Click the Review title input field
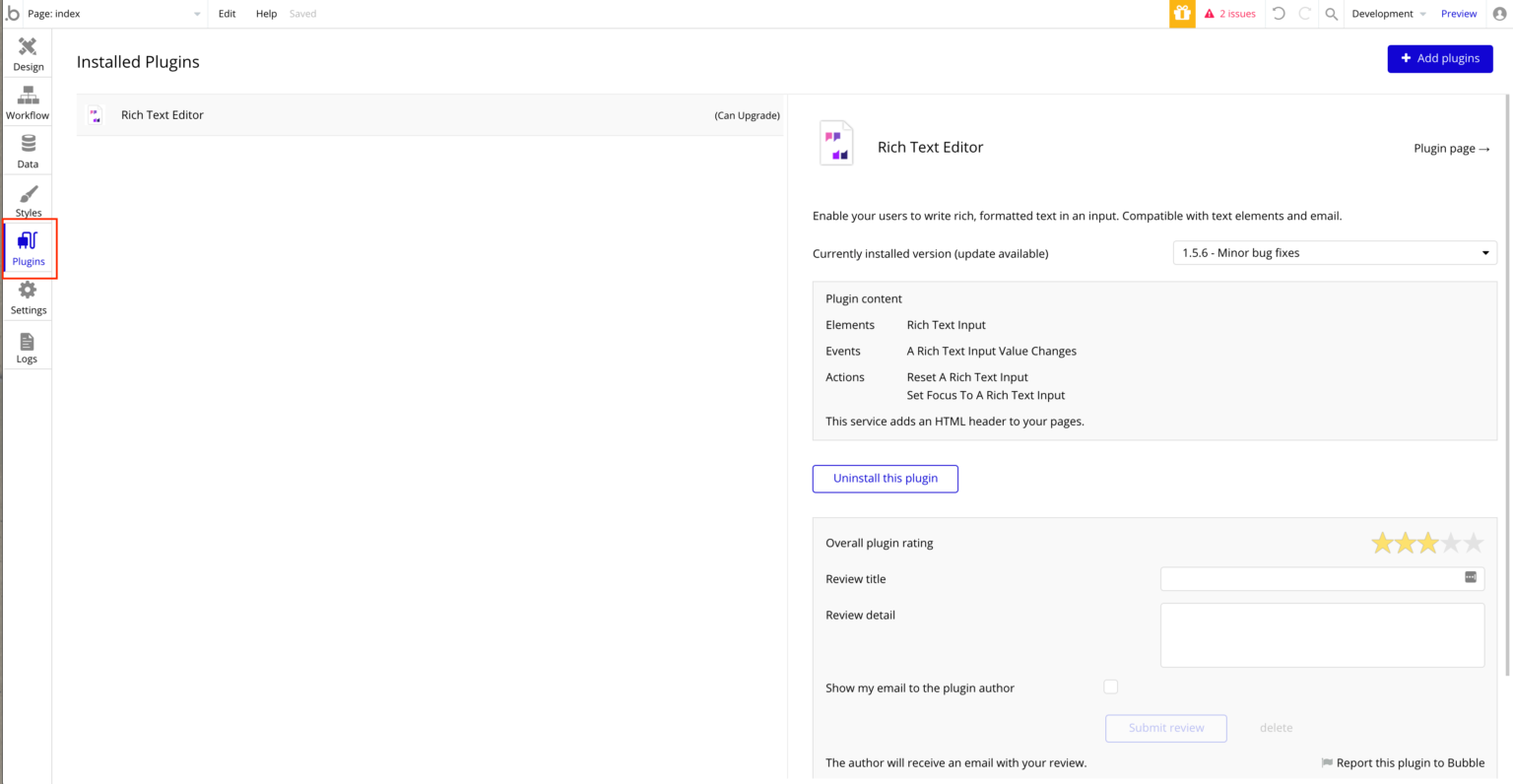Screen dimensions: 1513x784 pos(1312,579)
